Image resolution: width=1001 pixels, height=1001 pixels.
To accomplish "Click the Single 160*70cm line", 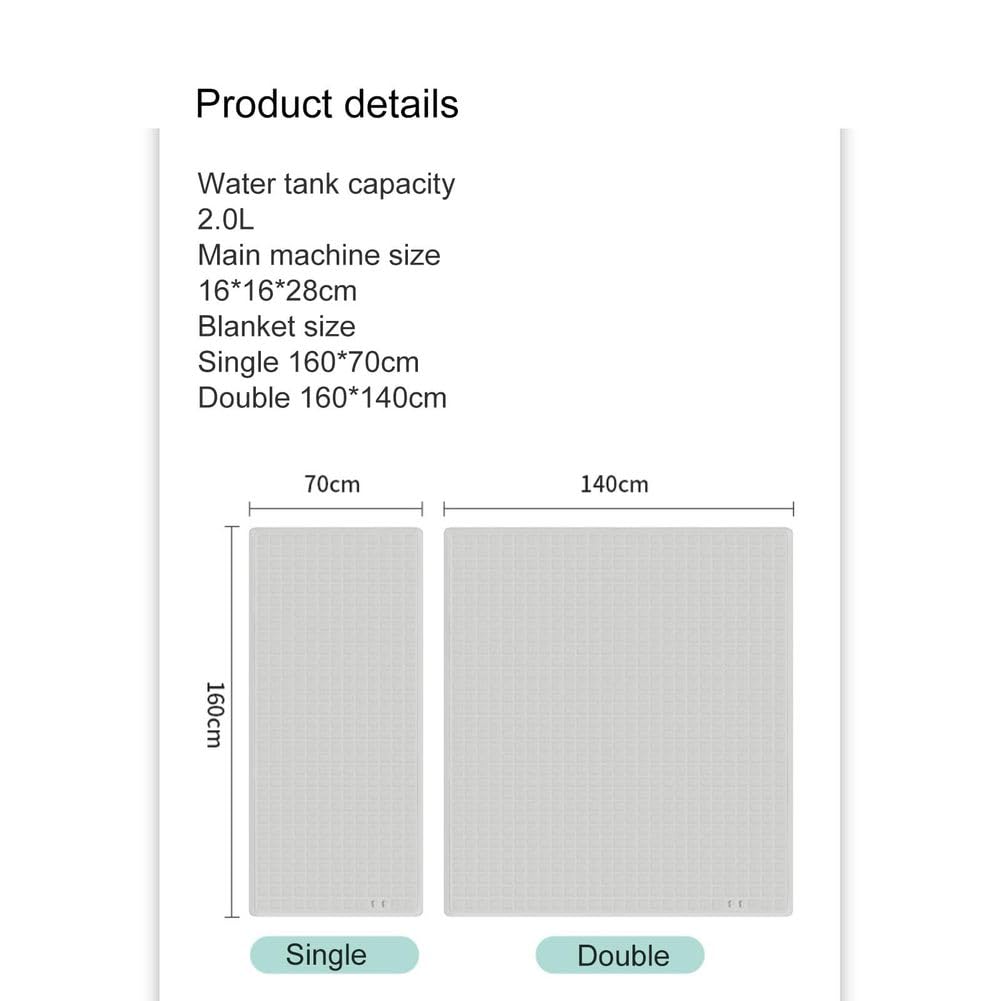I will [x=308, y=363].
